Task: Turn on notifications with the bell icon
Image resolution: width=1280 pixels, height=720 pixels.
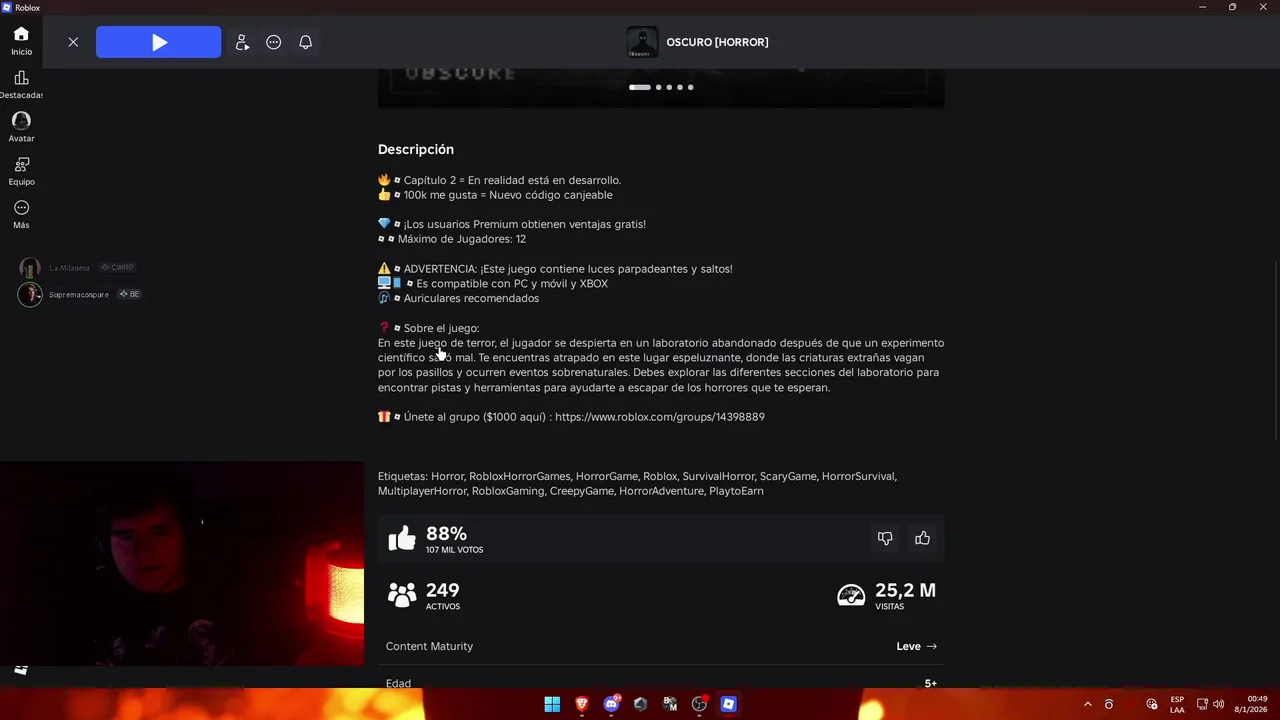Action: pos(306,42)
